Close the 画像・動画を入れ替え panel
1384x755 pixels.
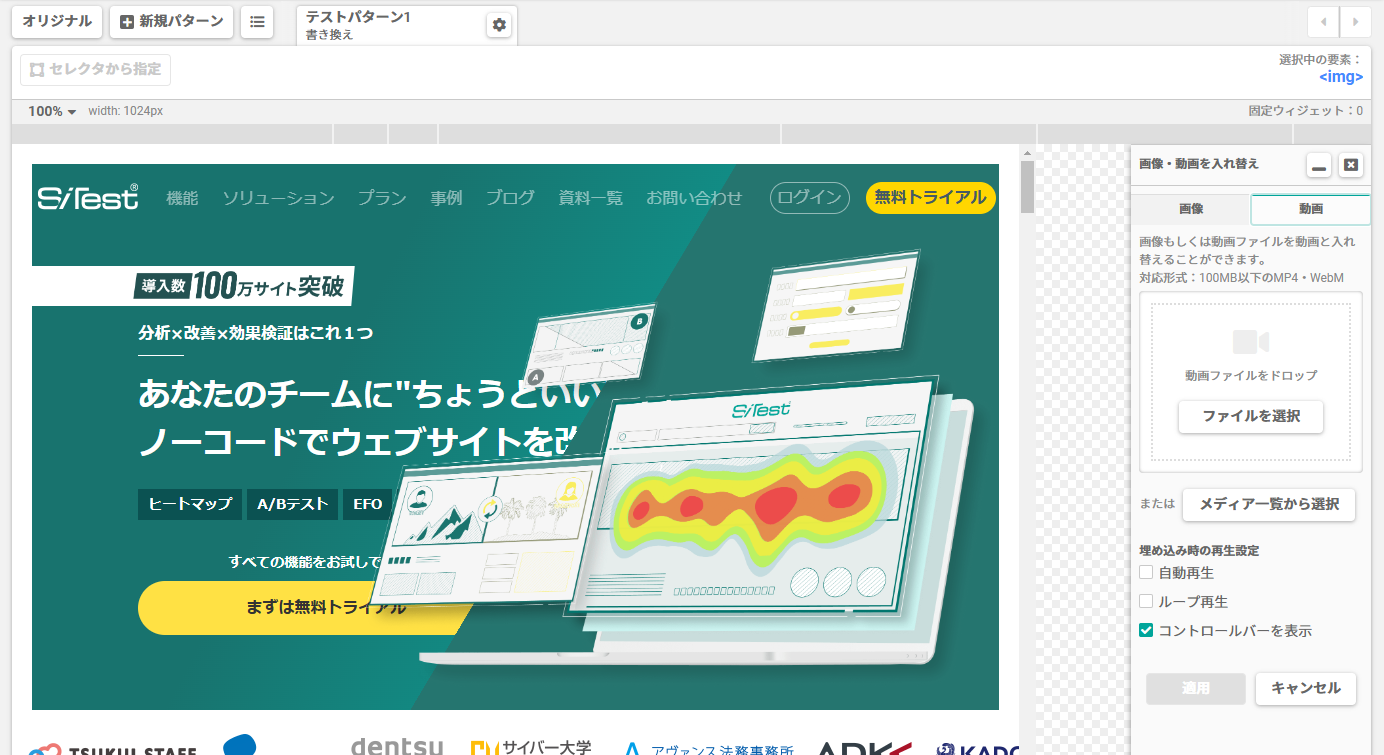(x=1351, y=165)
